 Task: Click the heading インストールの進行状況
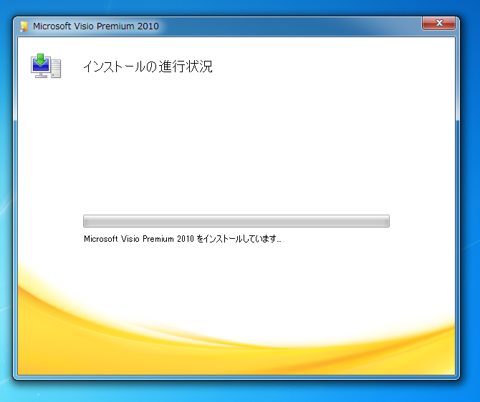pyautogui.click(x=148, y=66)
